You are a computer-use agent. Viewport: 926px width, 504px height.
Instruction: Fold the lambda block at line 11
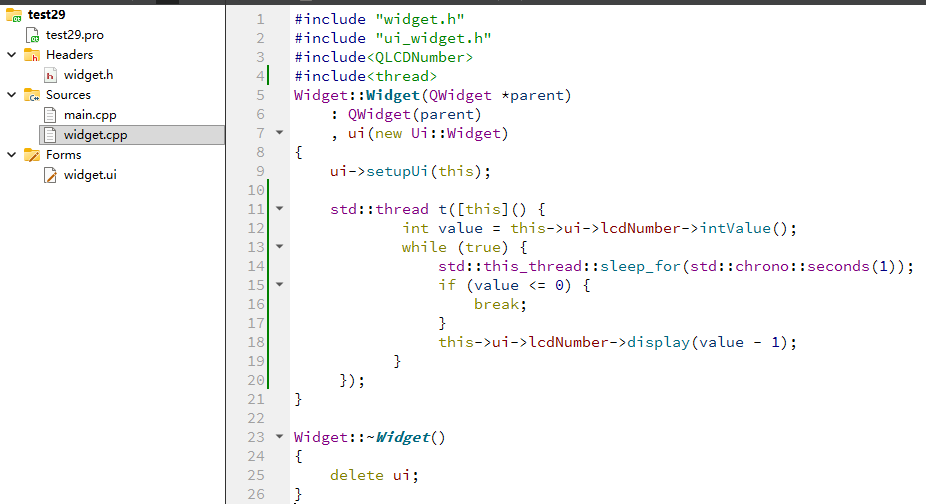point(279,209)
